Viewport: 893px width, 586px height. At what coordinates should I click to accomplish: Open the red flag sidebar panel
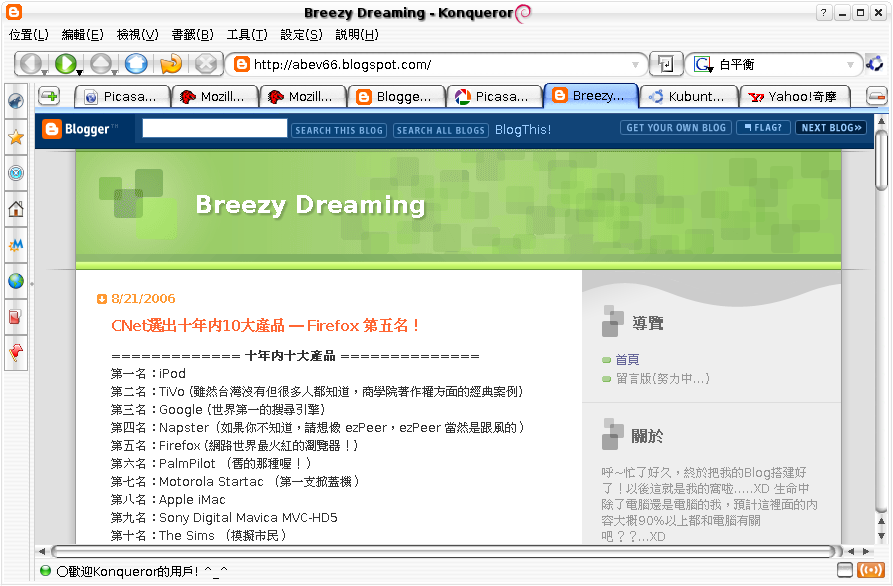point(16,353)
